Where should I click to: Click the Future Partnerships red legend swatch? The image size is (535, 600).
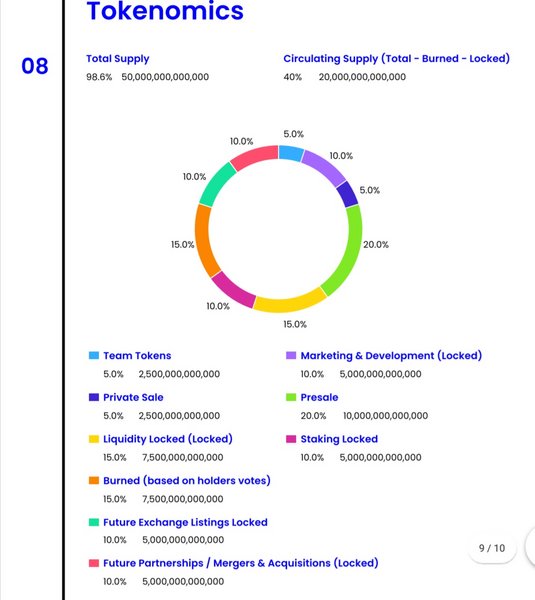click(x=94, y=563)
